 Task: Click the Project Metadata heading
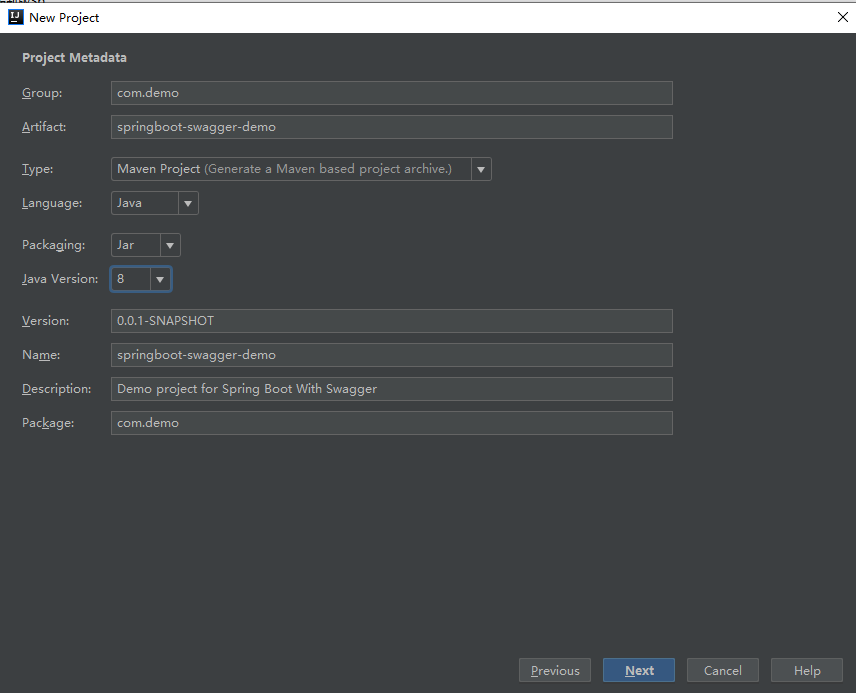pyautogui.click(x=74, y=58)
